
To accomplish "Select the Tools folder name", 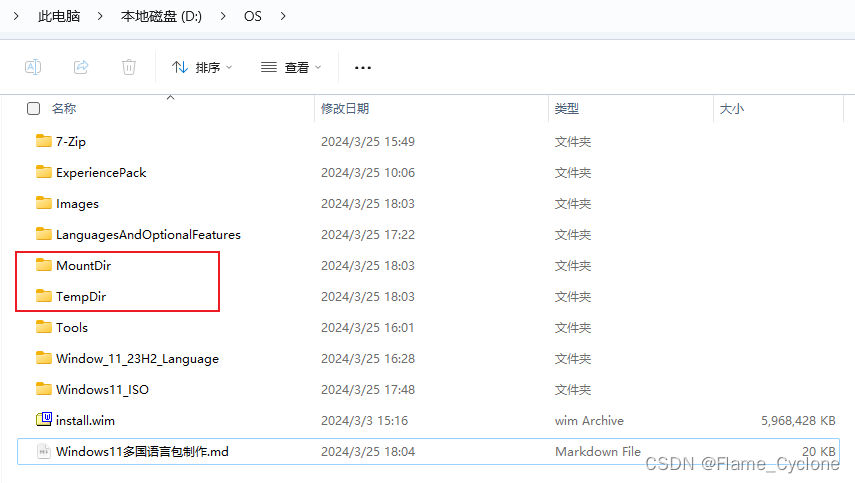I will click(72, 328).
